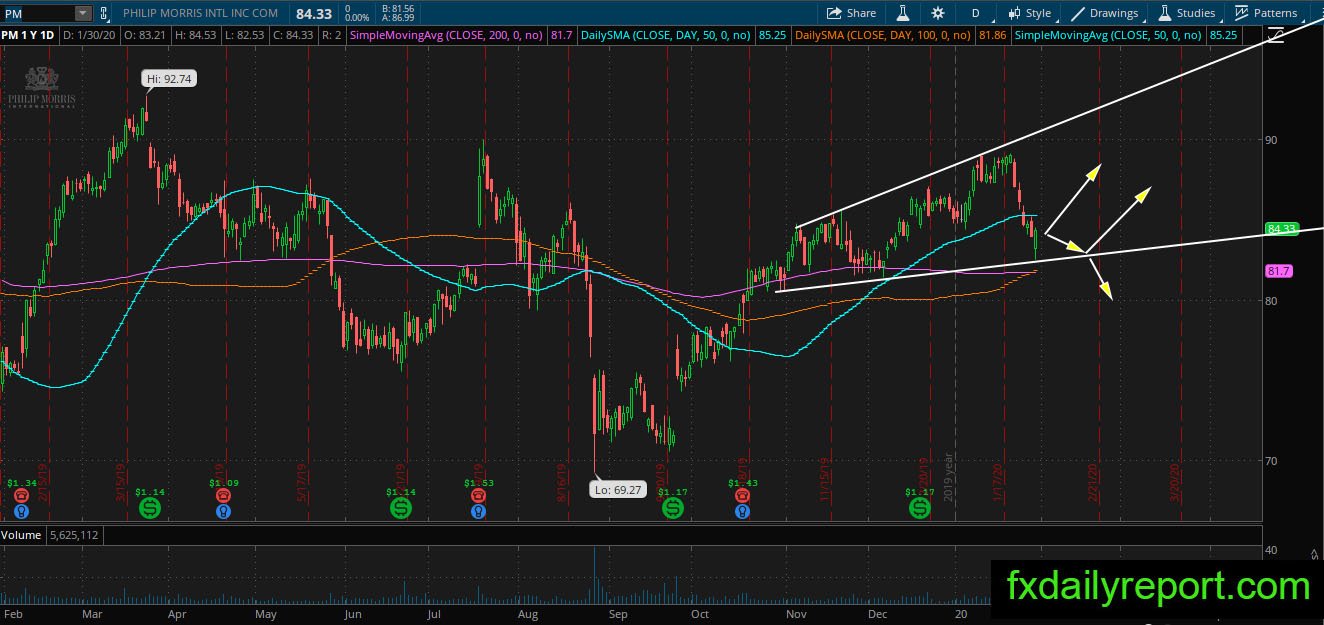
Task: Click the price scale icon above the price axis
Action: pos(1275,36)
